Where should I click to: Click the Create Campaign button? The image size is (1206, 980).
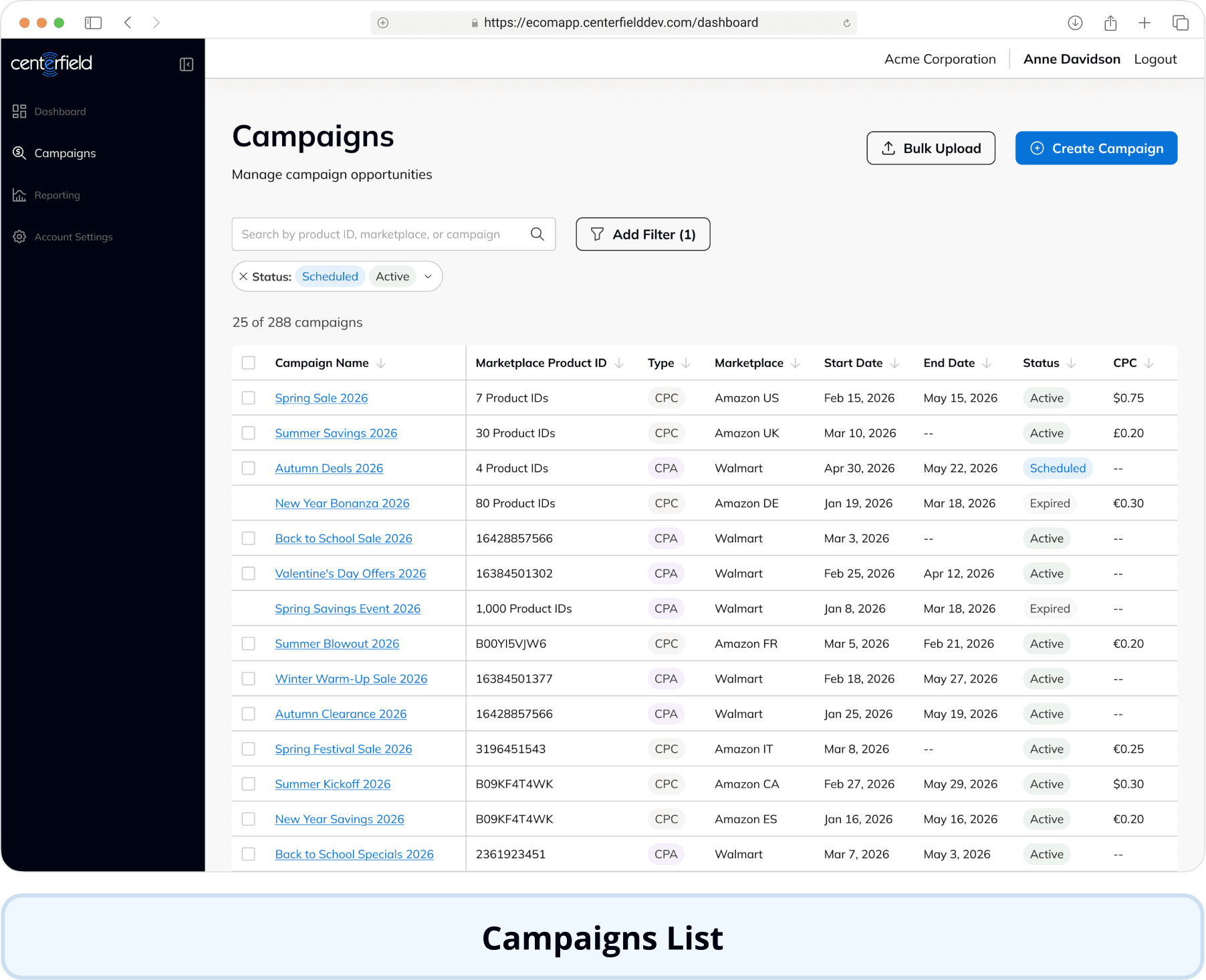[1096, 148]
